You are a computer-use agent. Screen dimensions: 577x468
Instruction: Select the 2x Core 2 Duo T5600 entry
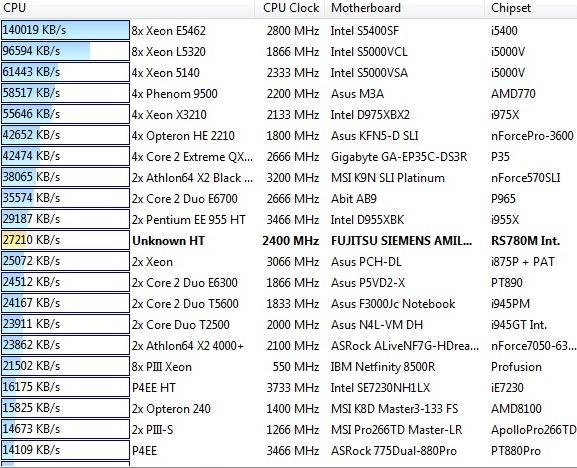coord(185,303)
